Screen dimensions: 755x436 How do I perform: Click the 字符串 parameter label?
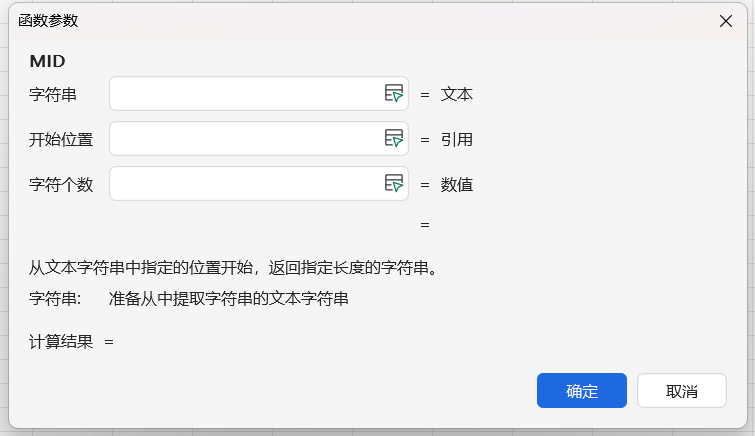[53, 95]
